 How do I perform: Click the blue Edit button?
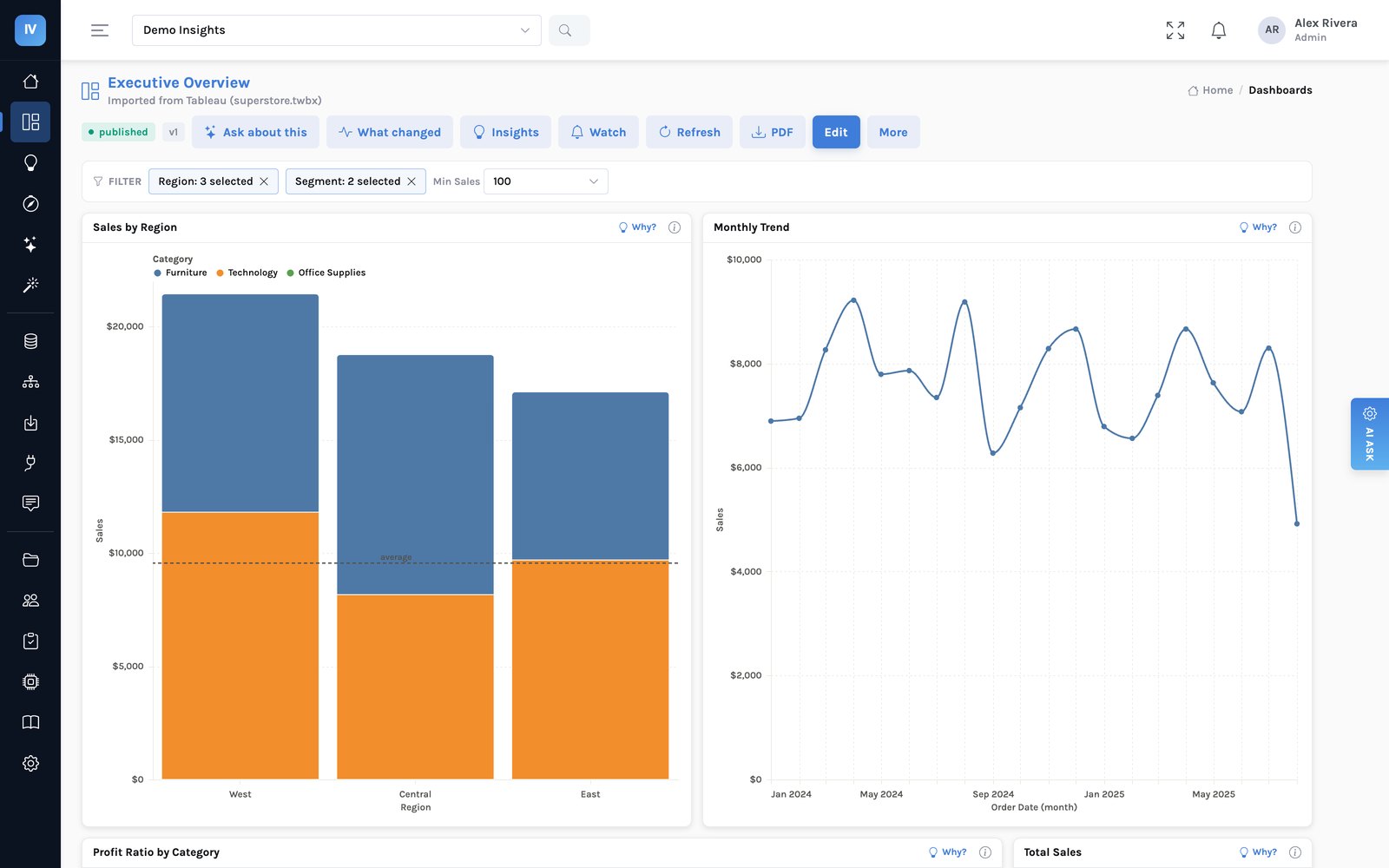(x=836, y=132)
